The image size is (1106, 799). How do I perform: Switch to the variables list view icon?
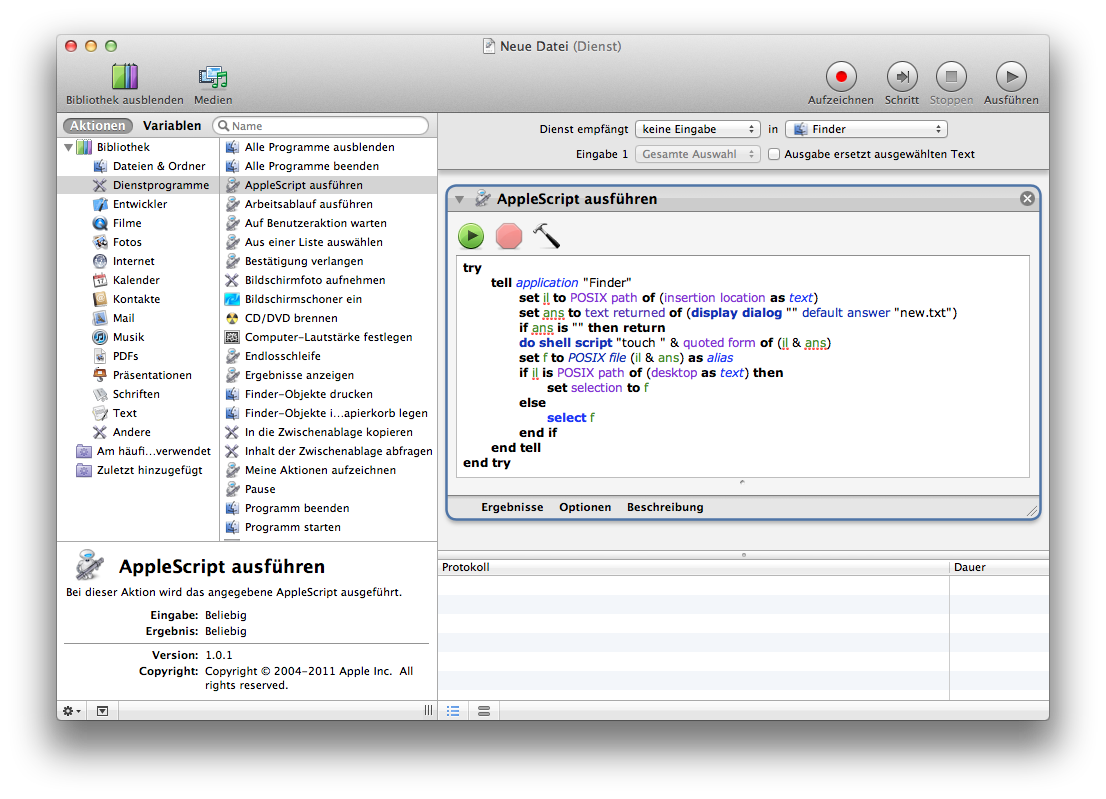point(484,711)
